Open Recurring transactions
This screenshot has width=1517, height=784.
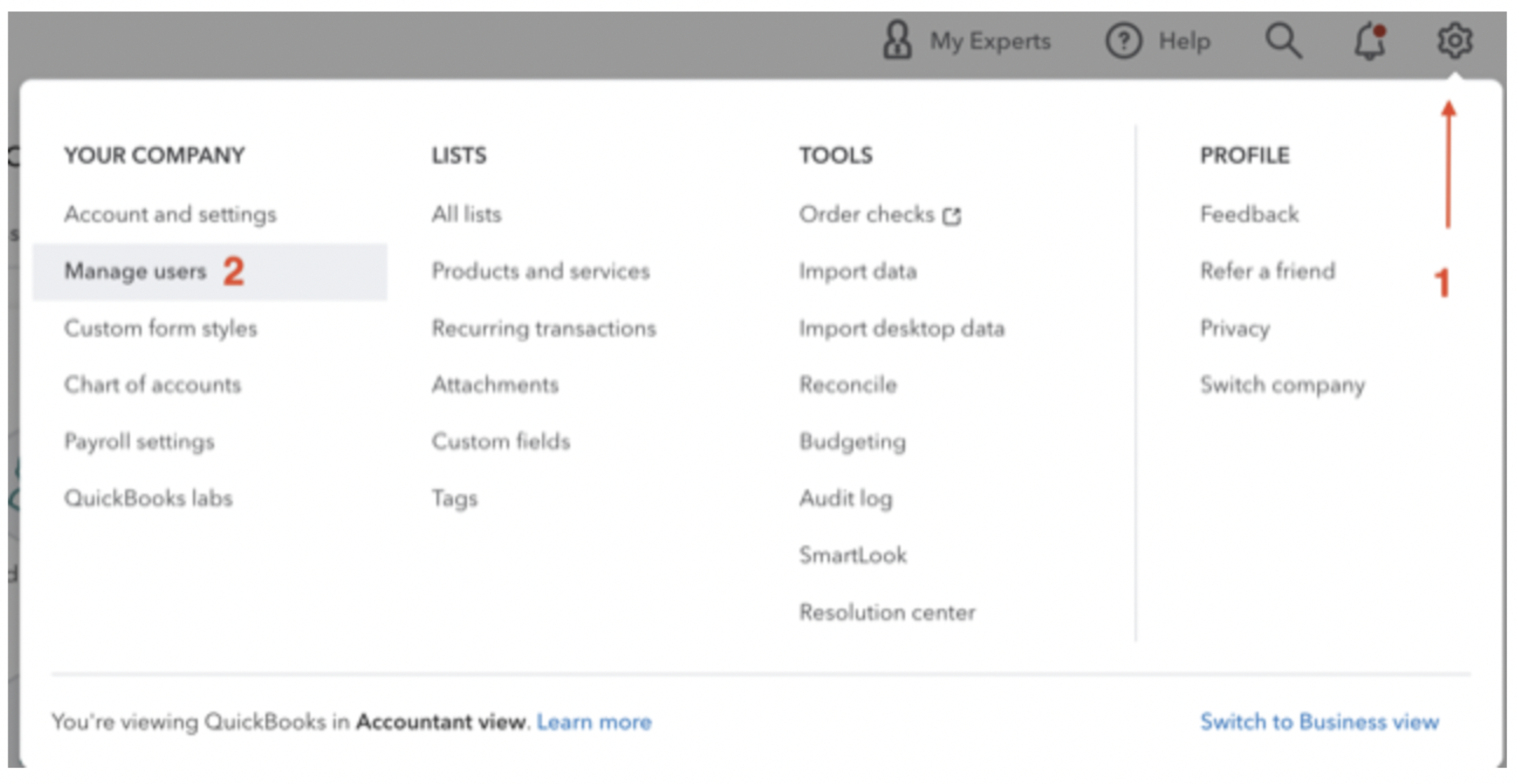click(x=544, y=328)
